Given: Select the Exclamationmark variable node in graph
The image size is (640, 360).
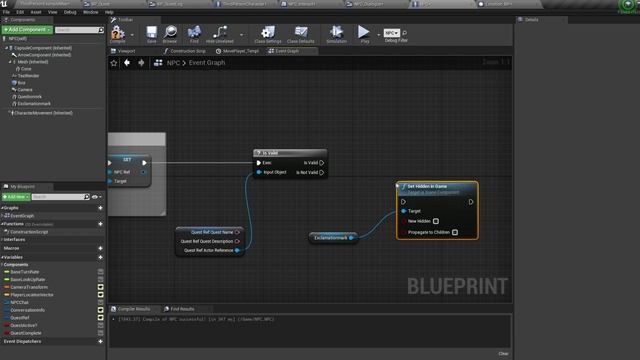Looking at the screenshot, I should (x=333, y=238).
